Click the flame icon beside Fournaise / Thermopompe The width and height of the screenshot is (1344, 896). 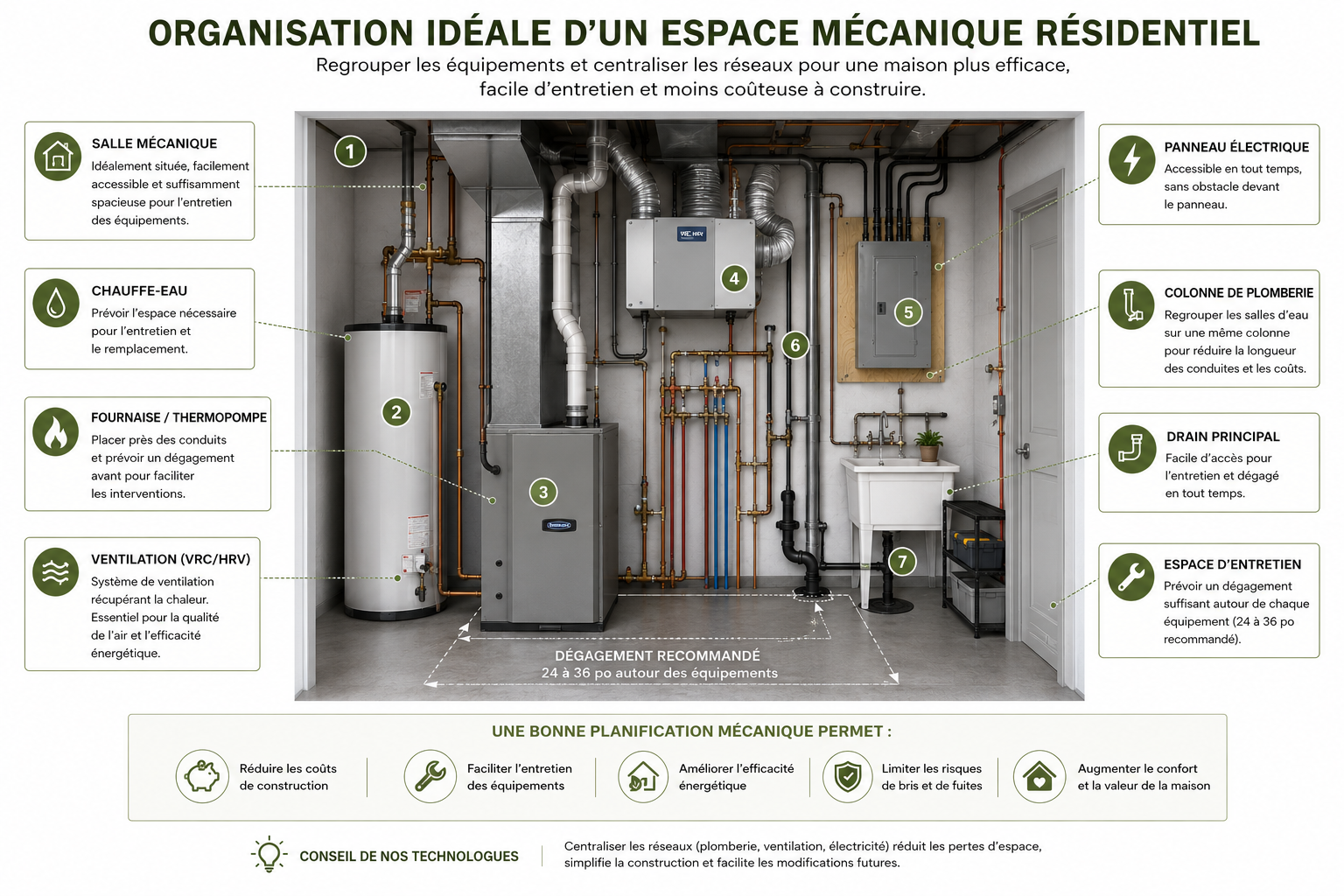(56, 431)
